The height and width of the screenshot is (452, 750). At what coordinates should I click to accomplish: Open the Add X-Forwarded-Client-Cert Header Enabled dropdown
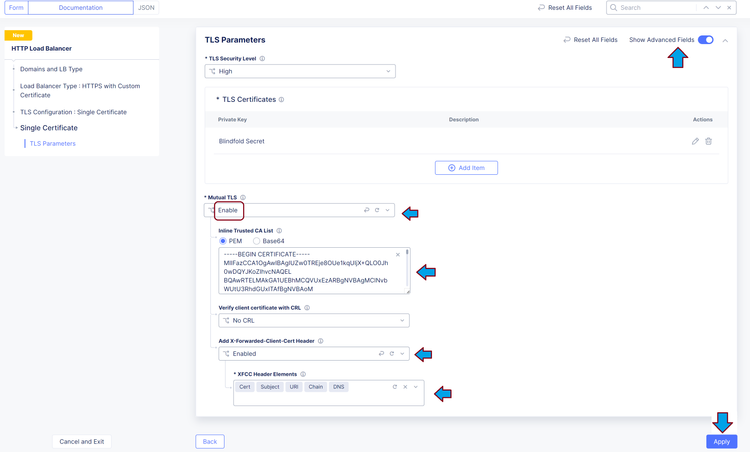tap(314, 353)
